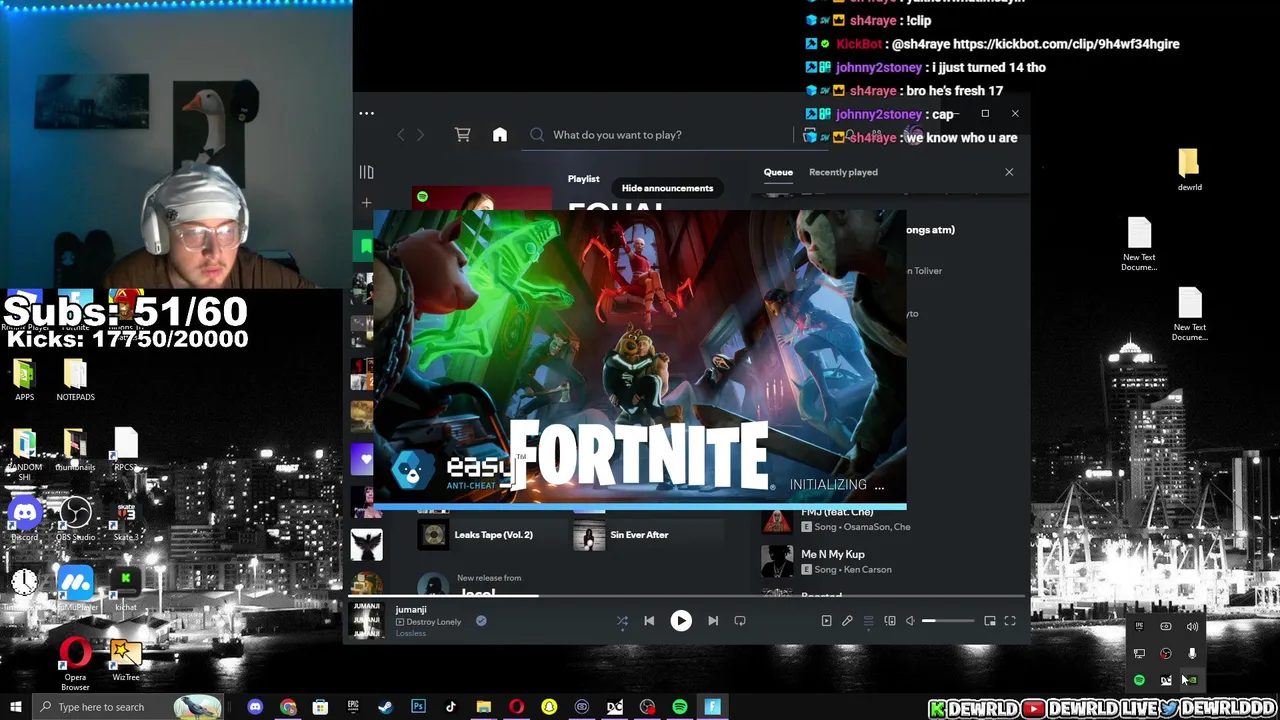Open kichat desktop shortcut
The height and width of the screenshot is (720, 1280).
(x=126, y=590)
